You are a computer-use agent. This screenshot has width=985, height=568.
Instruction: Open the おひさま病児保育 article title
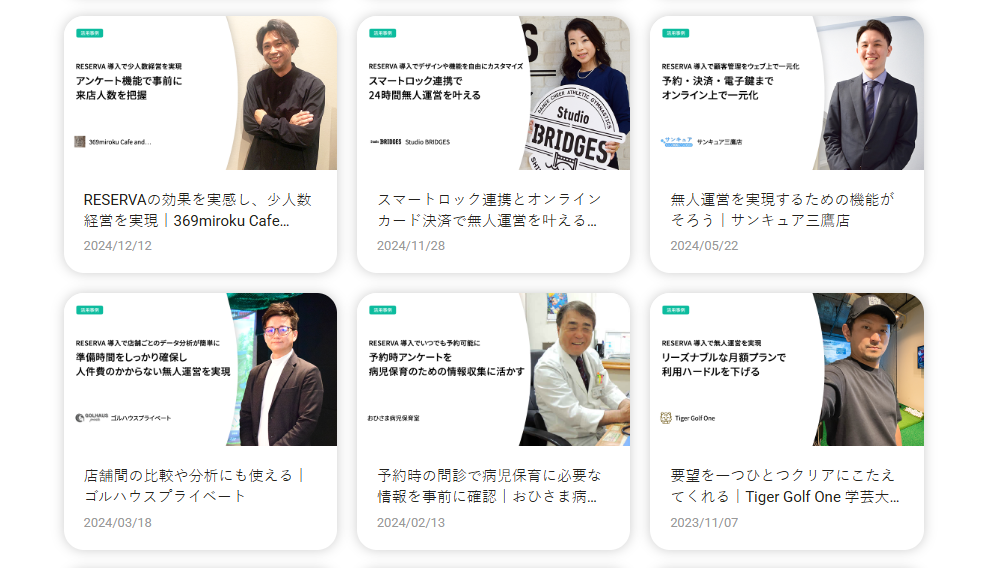(x=489, y=486)
